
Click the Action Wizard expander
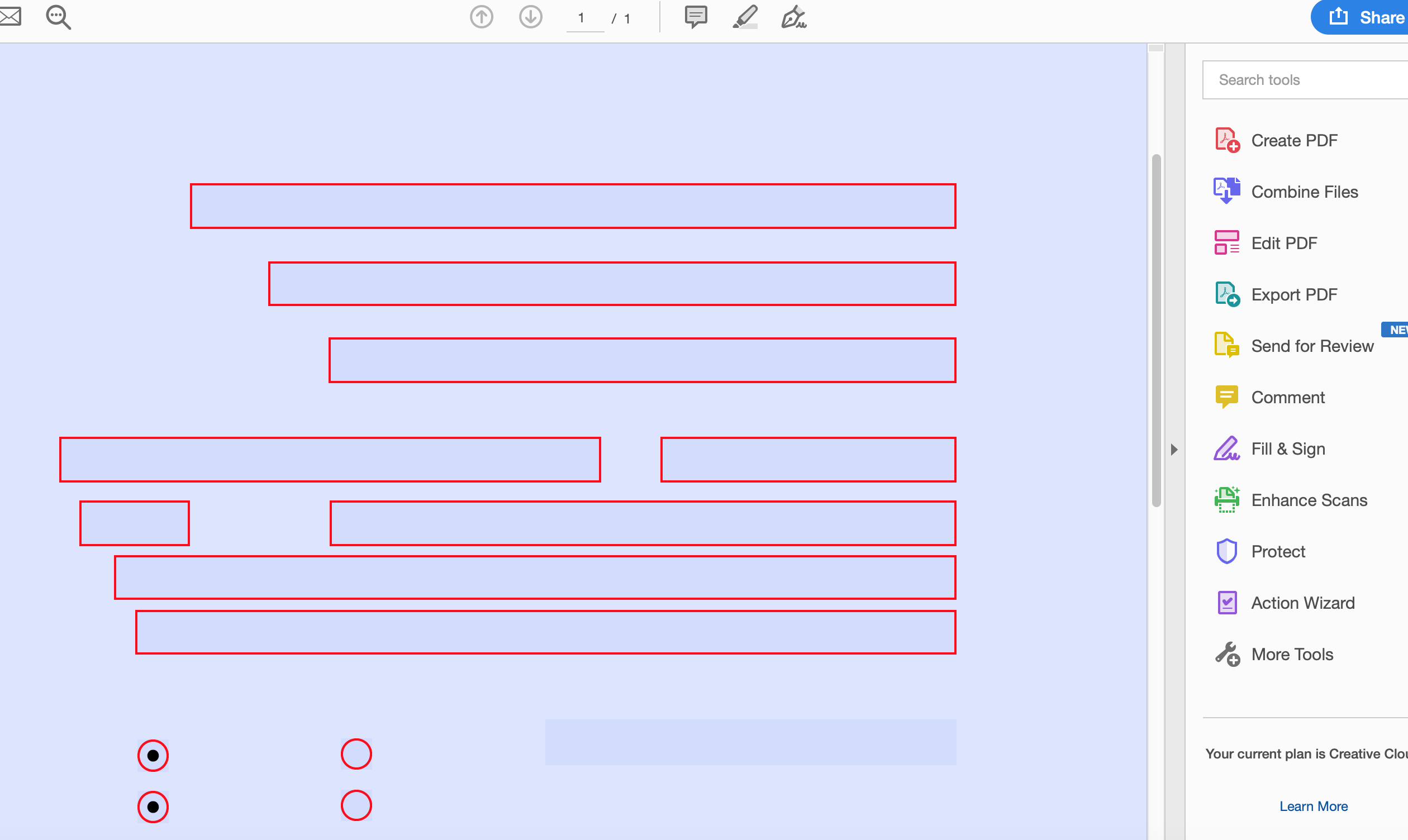coord(1301,602)
